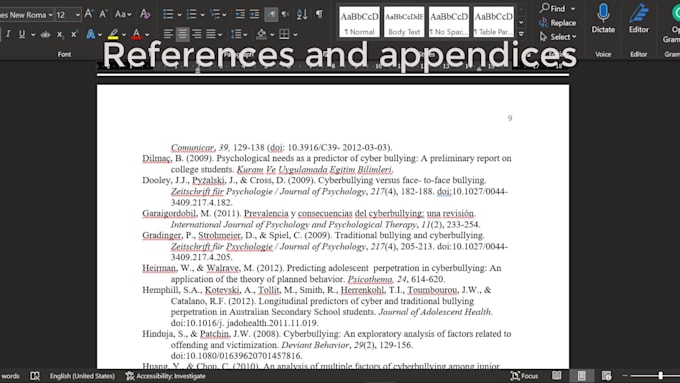Screen dimensions: 680x383
Task: Open the font name dropdown
Action: click(50, 15)
